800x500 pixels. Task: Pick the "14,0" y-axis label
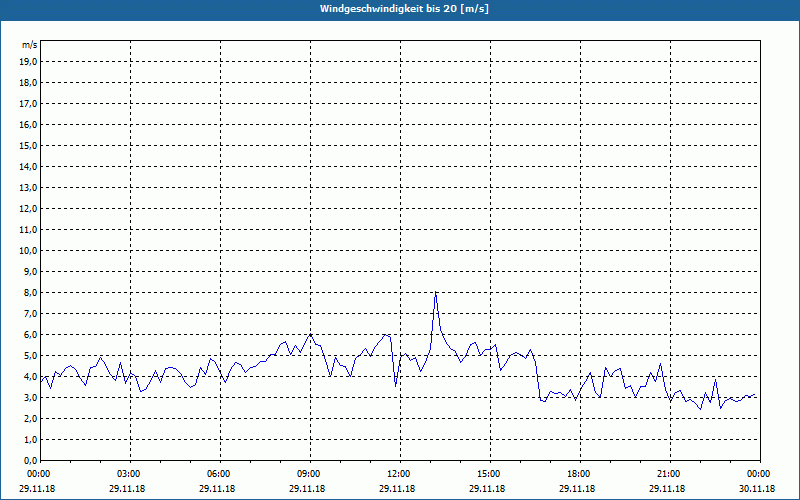click(28, 166)
